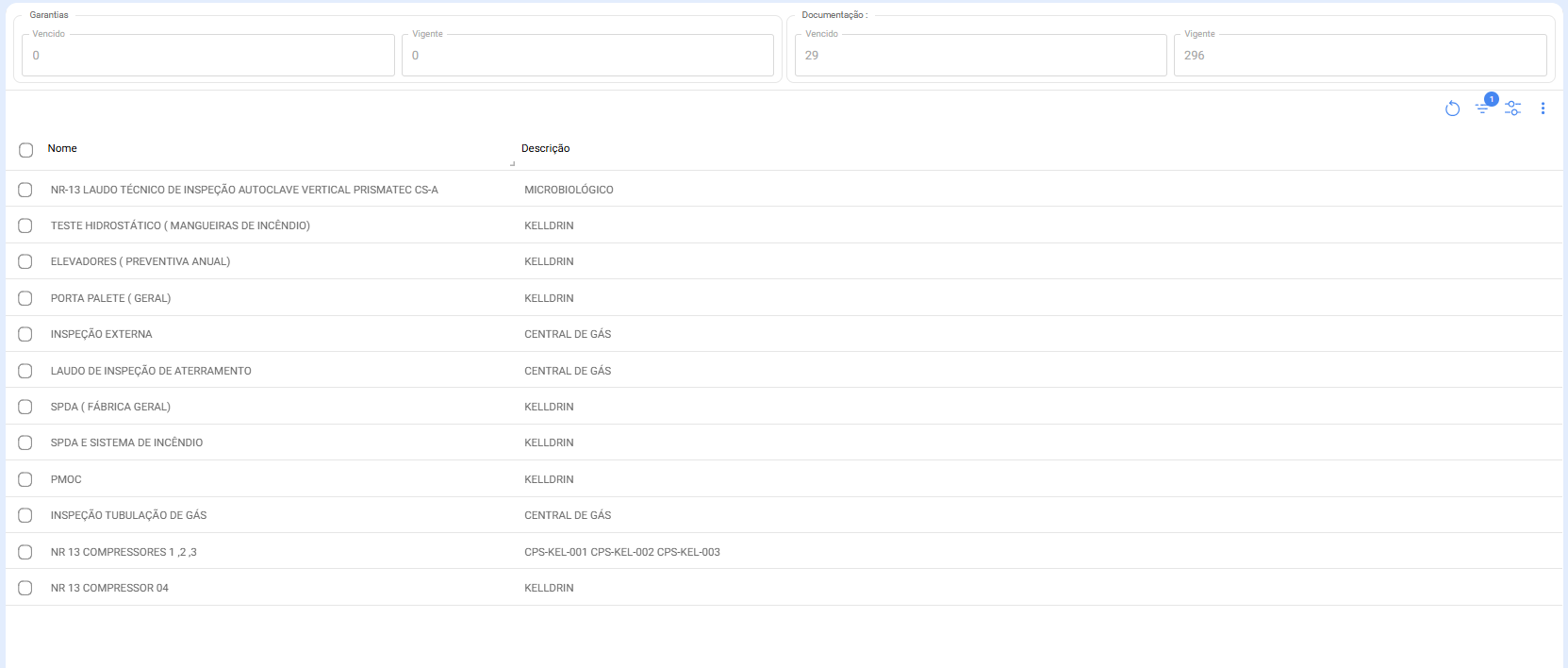Check the NR 13 COMPRESSOR 04 row
The width and height of the screenshot is (1568, 668).
tap(25, 588)
